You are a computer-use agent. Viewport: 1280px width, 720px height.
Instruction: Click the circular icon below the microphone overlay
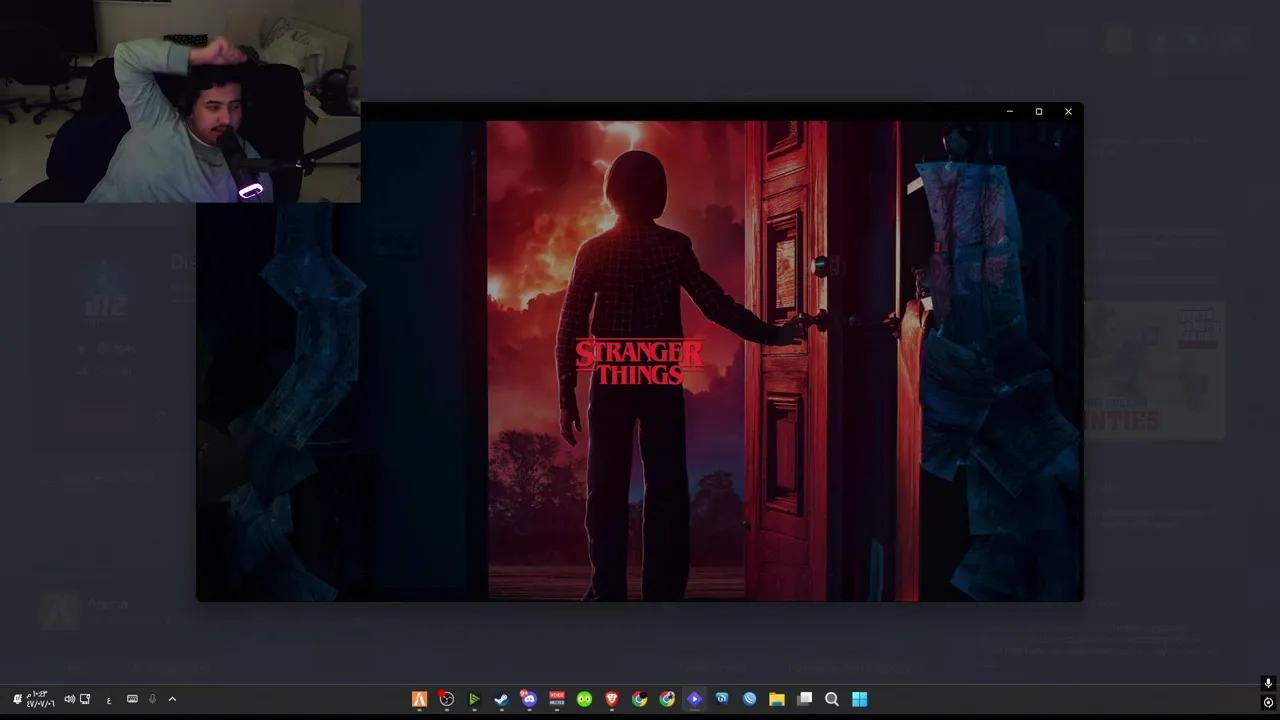pos(1268,702)
